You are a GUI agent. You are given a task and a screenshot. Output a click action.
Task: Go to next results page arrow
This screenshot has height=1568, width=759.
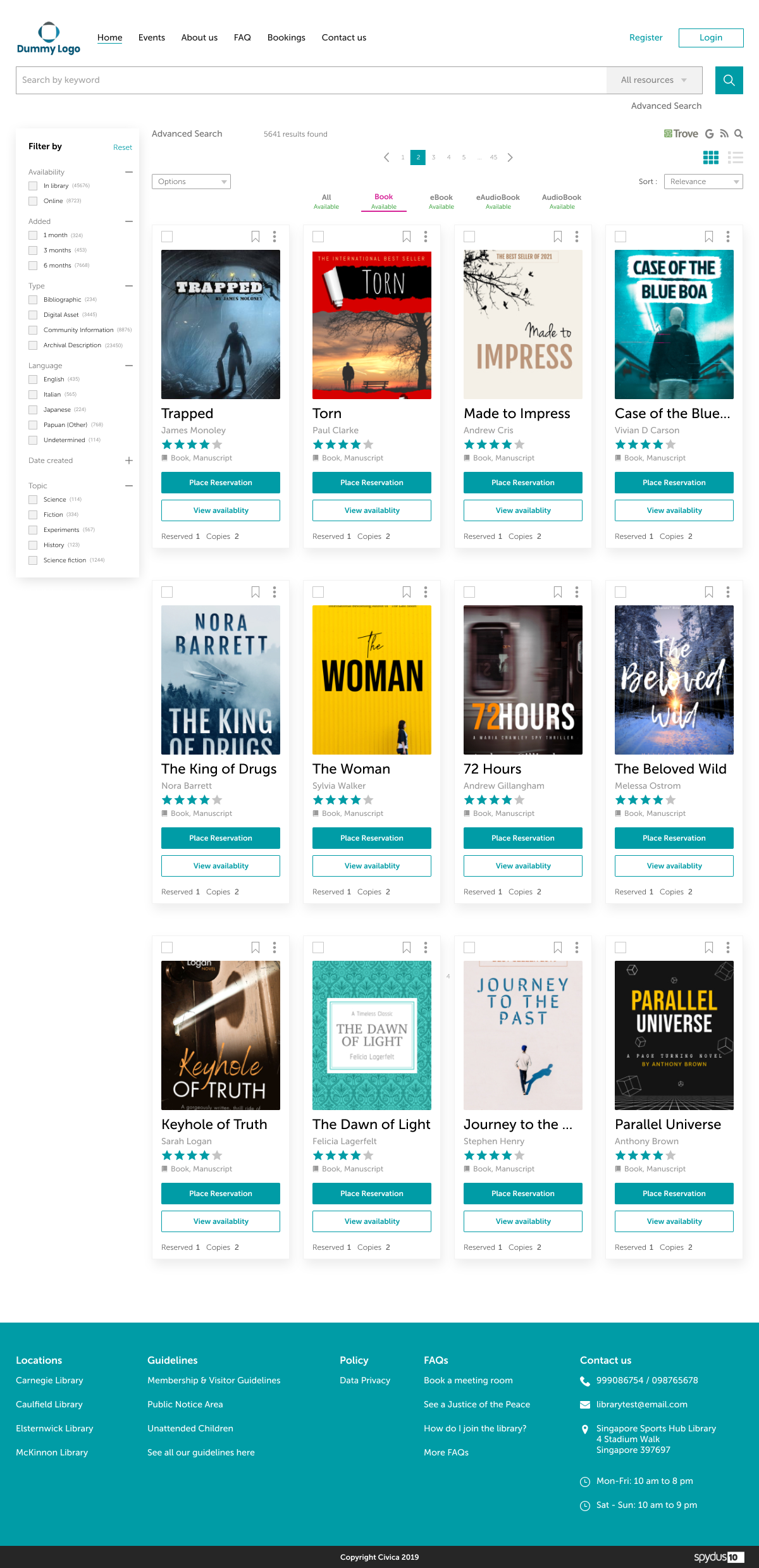[510, 157]
